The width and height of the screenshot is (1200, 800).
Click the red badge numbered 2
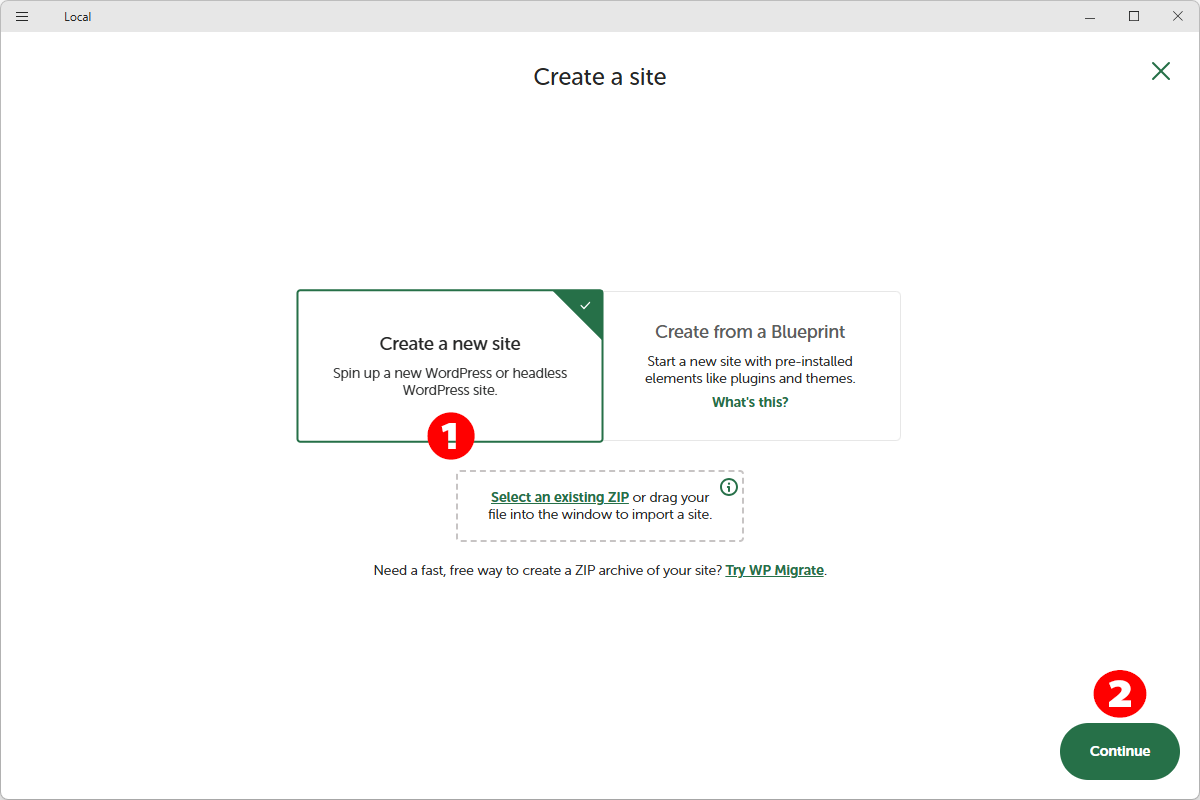(1120, 693)
